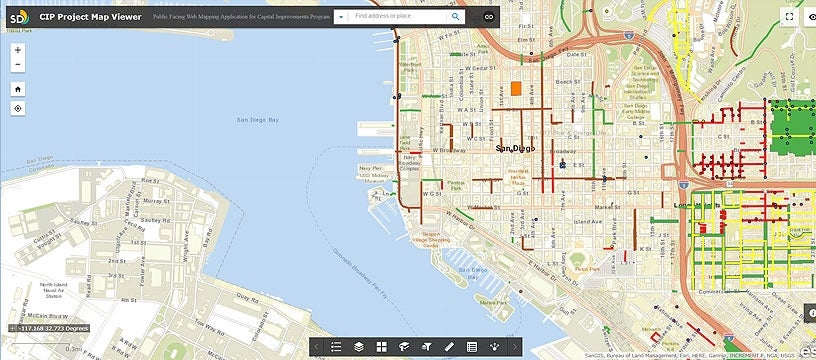Show previous widgets with left arrow
Image resolution: width=816 pixels, height=360 pixels.
317,347
